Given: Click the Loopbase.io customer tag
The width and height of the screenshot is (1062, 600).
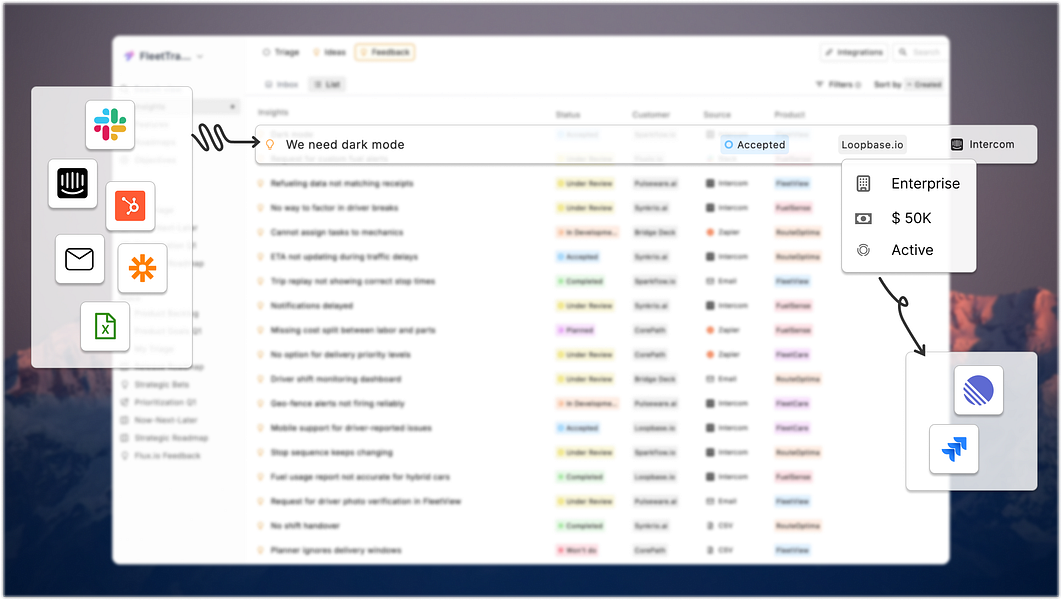Looking at the screenshot, I should tap(872, 145).
